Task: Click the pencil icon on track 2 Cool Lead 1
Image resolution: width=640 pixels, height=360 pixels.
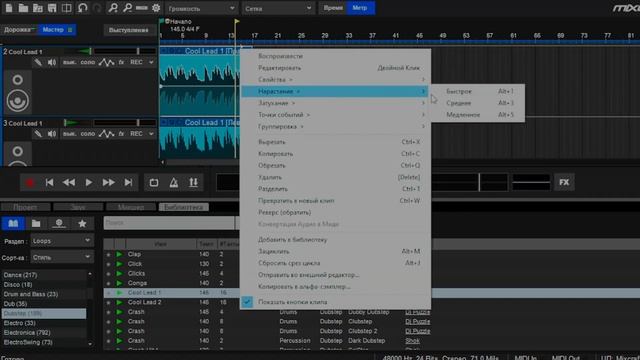Action: point(38,62)
